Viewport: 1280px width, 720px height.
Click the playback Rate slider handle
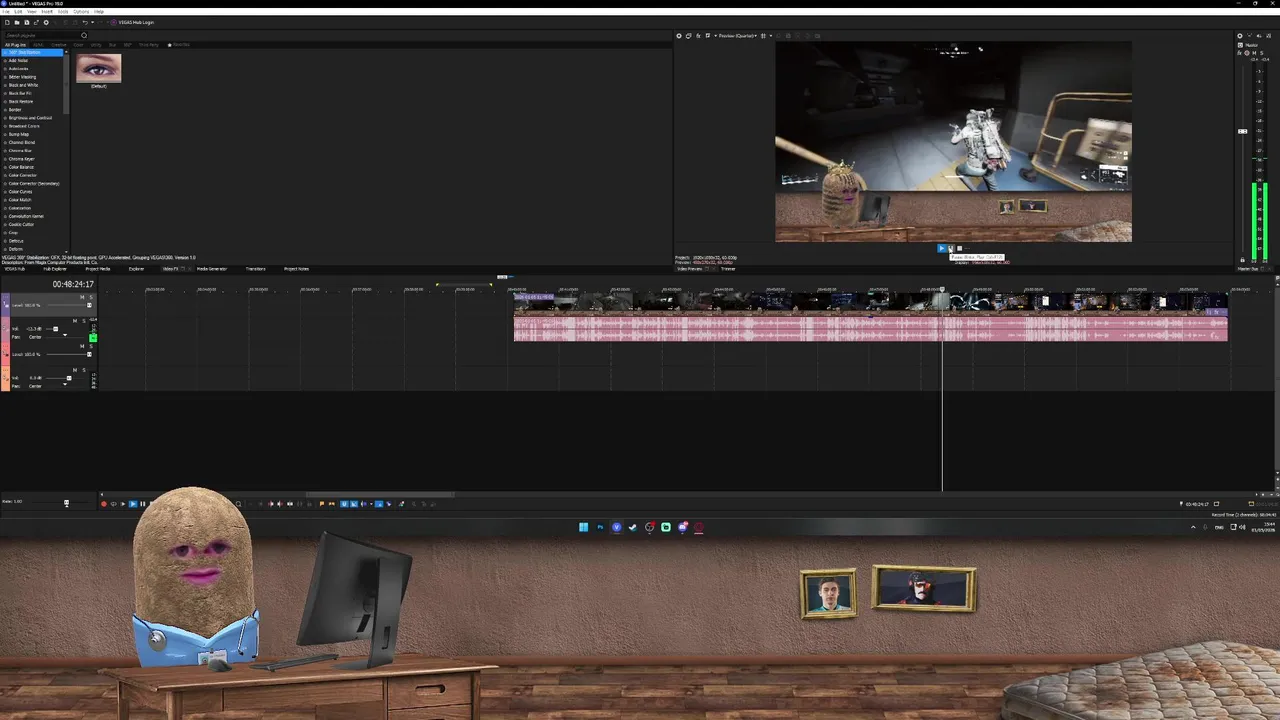(x=67, y=503)
